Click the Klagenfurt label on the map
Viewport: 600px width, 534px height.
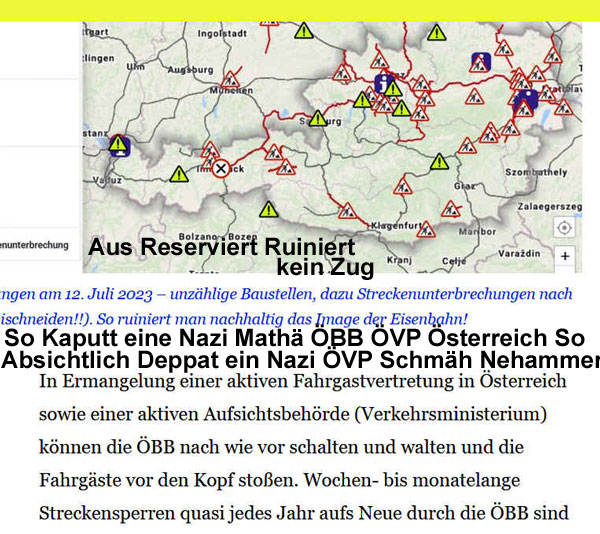point(396,226)
